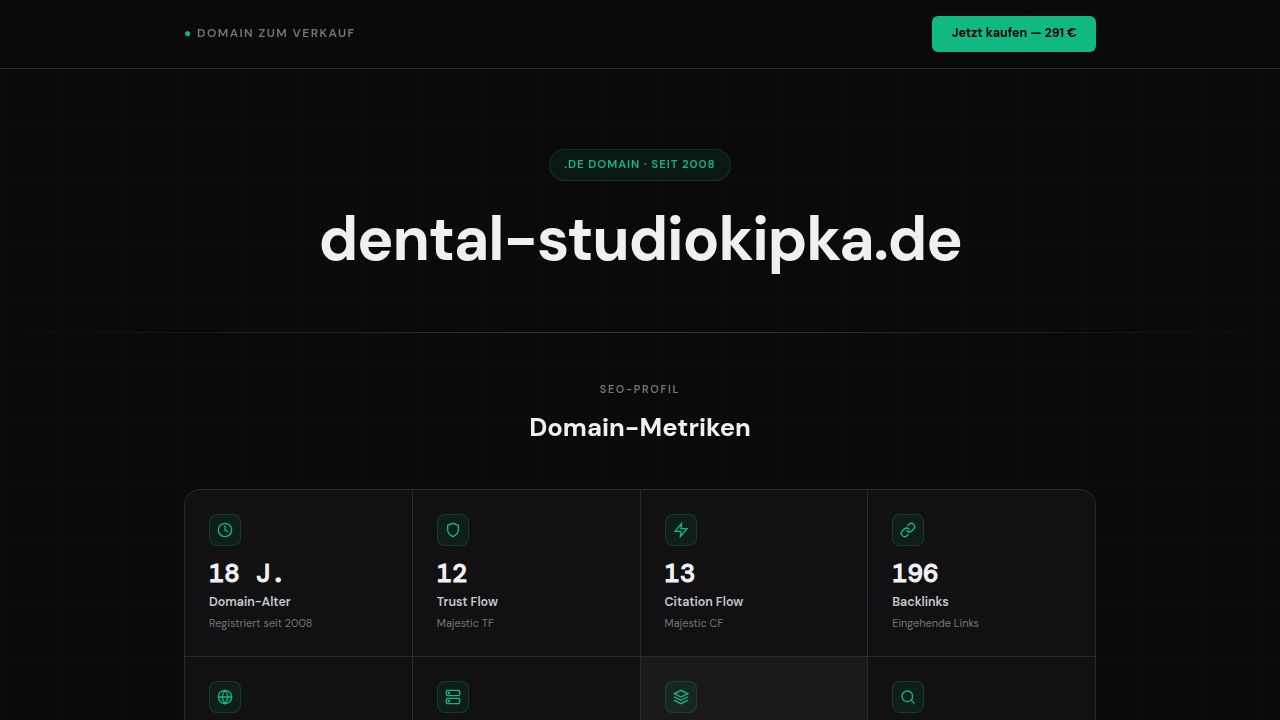Viewport: 1280px width, 720px height.
Task: Click the 18 J. domain age value
Action: pos(246,573)
